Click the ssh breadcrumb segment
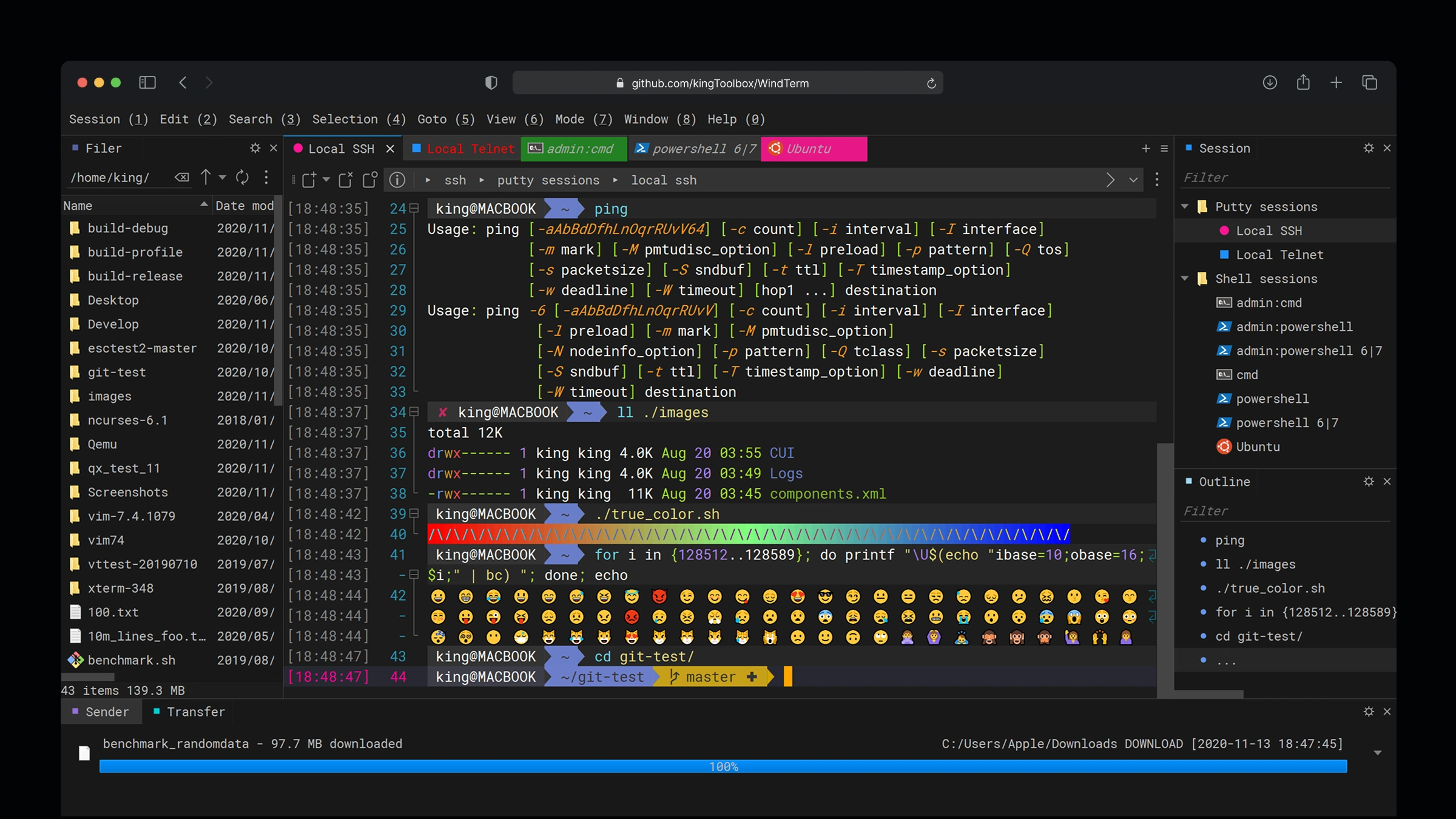 click(455, 180)
